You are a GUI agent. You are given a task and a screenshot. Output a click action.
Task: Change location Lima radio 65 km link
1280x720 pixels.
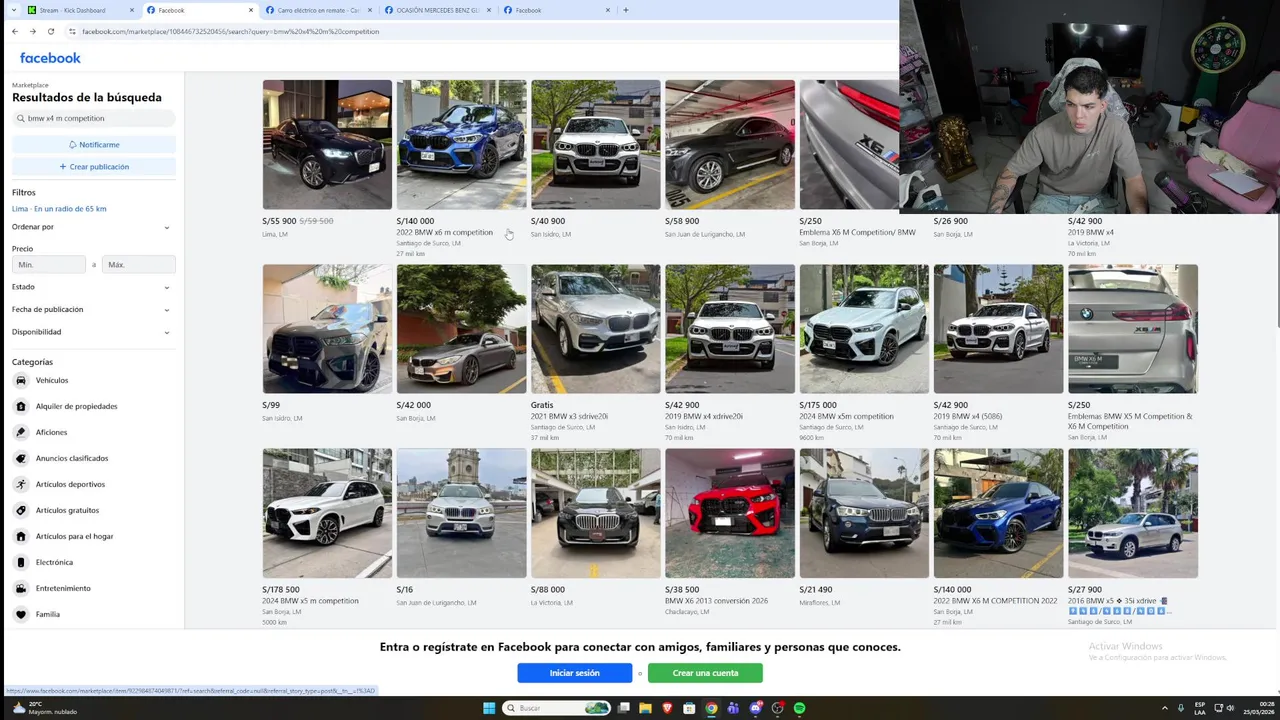click(x=59, y=209)
